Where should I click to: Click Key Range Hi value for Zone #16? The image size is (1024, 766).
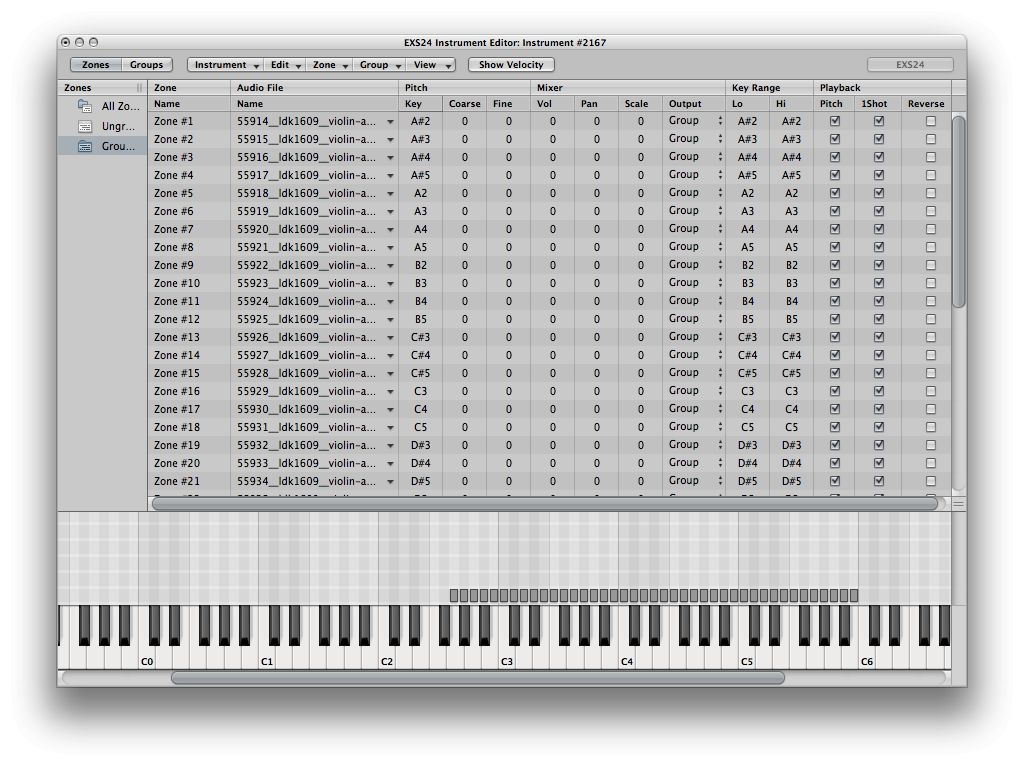pos(792,391)
